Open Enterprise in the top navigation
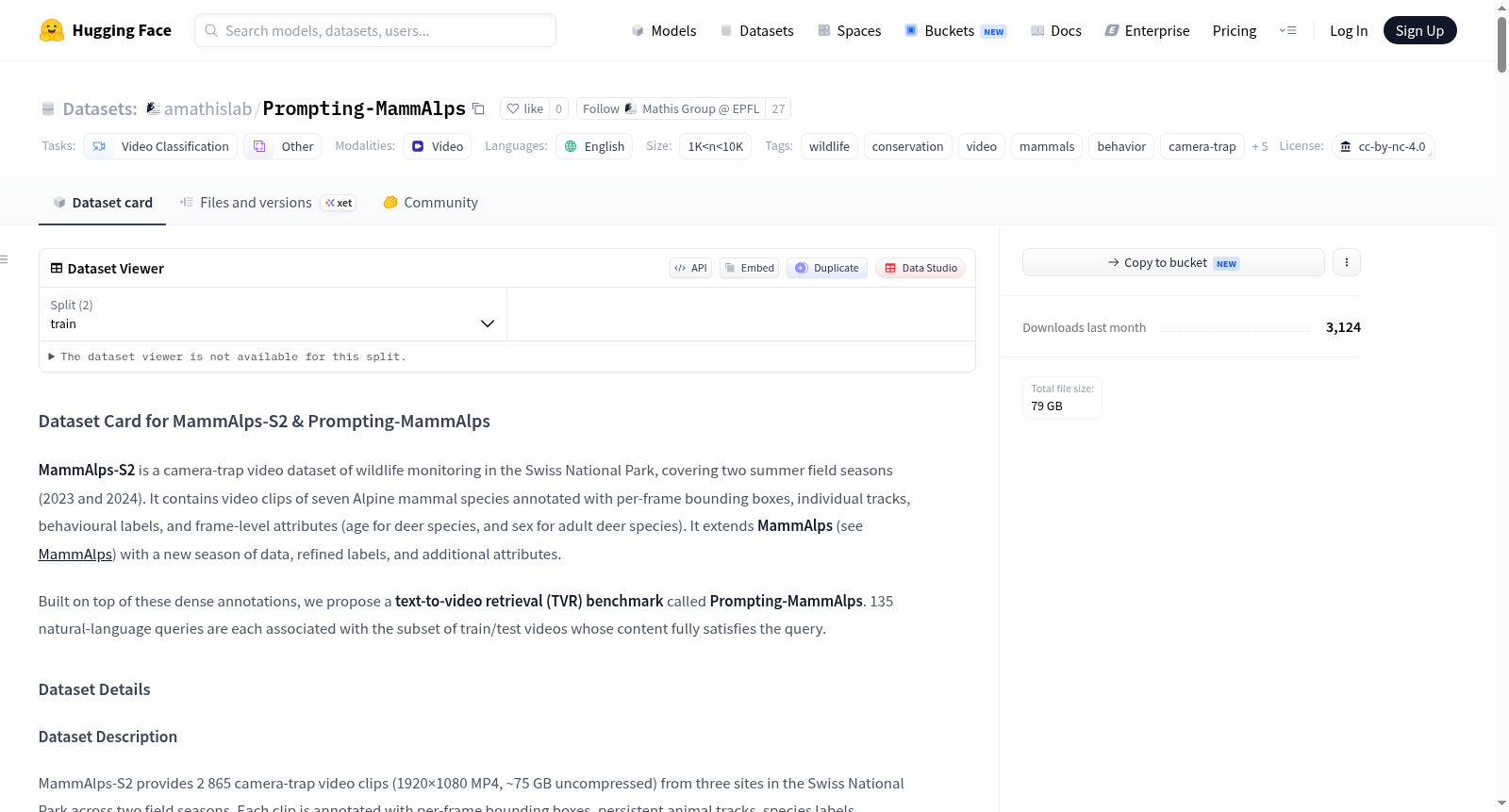The width and height of the screenshot is (1509, 812). tap(1147, 30)
